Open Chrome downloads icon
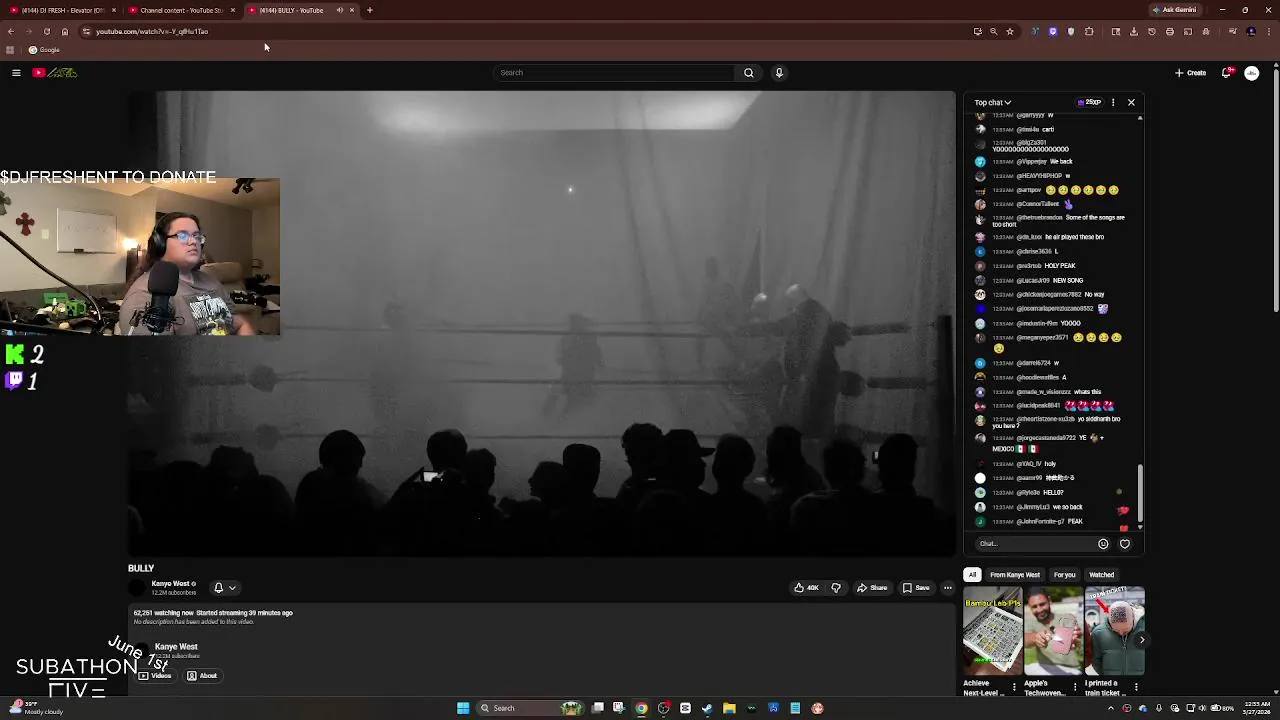Screen dimensions: 1280x720 (1134, 31)
